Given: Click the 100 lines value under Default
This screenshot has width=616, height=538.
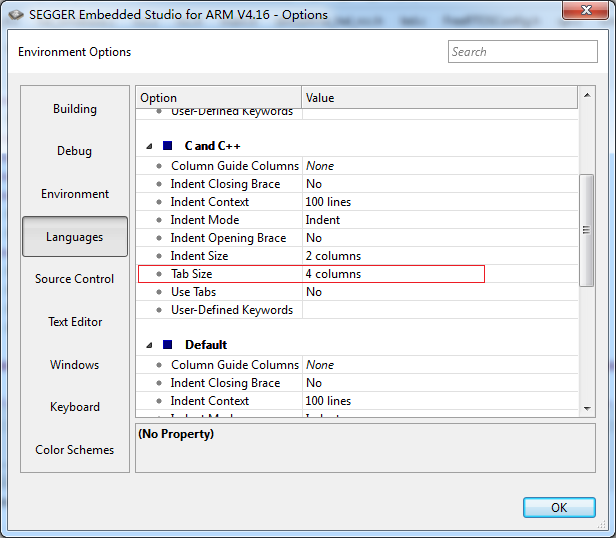Looking at the screenshot, I should tap(328, 401).
